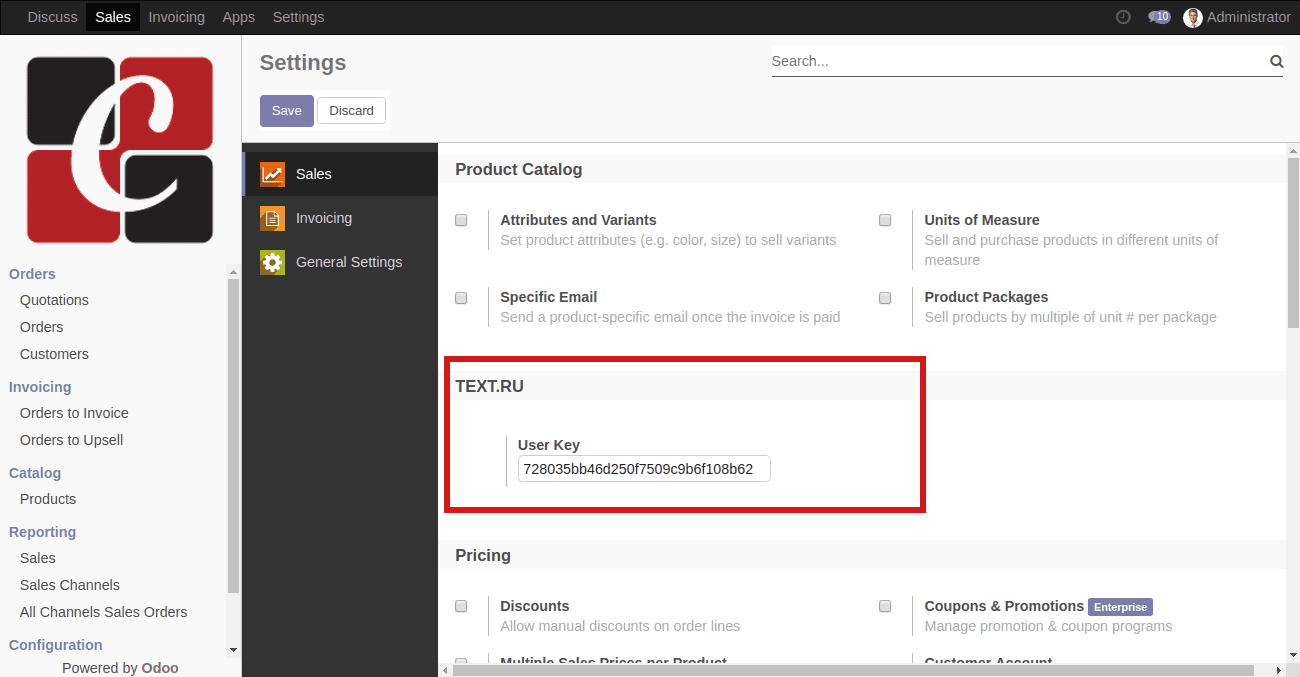Toggle the Specific Email checkbox

click(461, 297)
